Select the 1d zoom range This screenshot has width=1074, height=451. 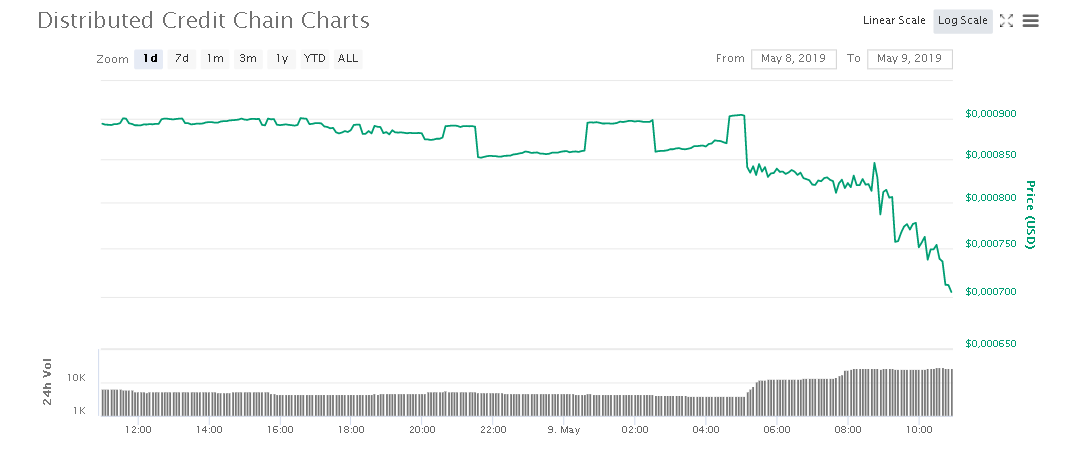click(x=150, y=59)
